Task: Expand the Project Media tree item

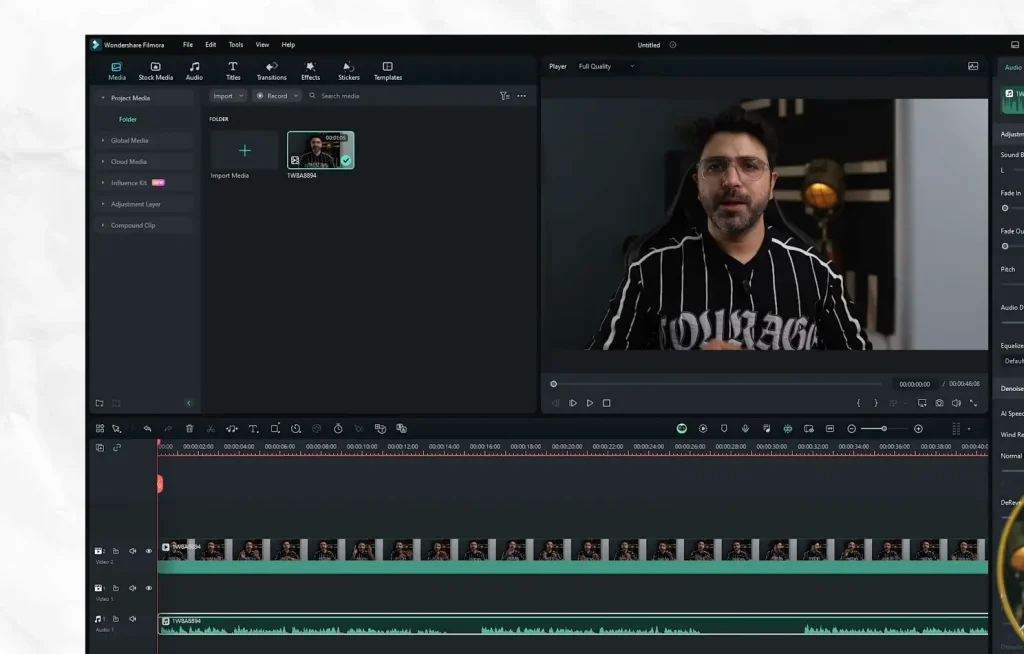Action: (103, 98)
